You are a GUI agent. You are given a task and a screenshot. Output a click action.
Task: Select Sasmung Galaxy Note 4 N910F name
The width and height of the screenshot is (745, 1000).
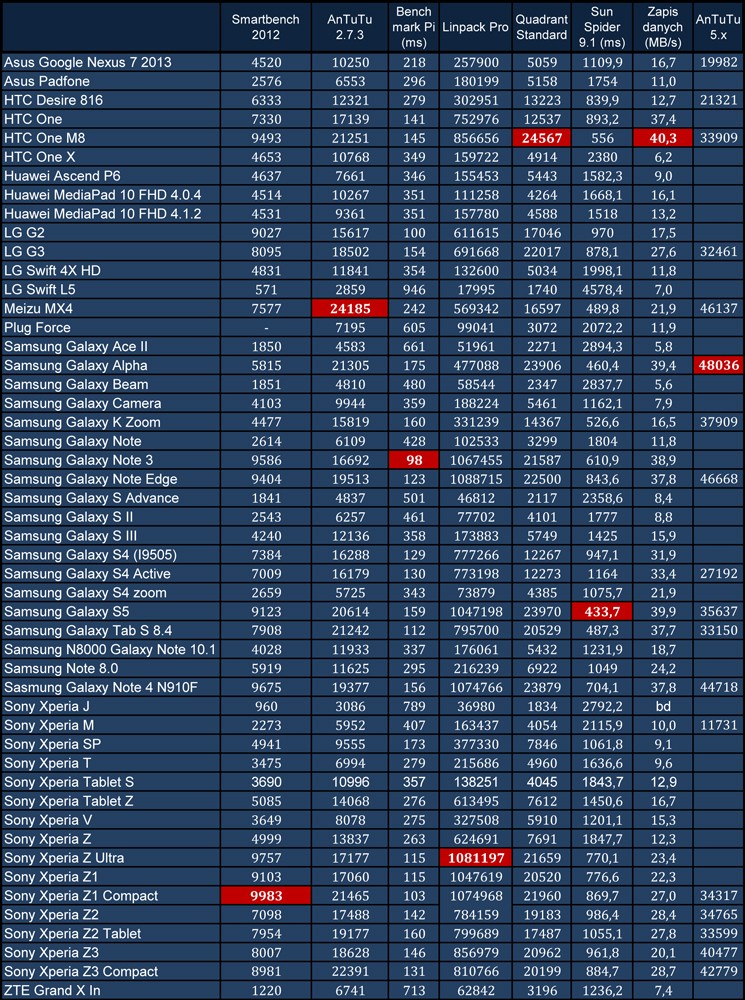[x=101, y=688]
